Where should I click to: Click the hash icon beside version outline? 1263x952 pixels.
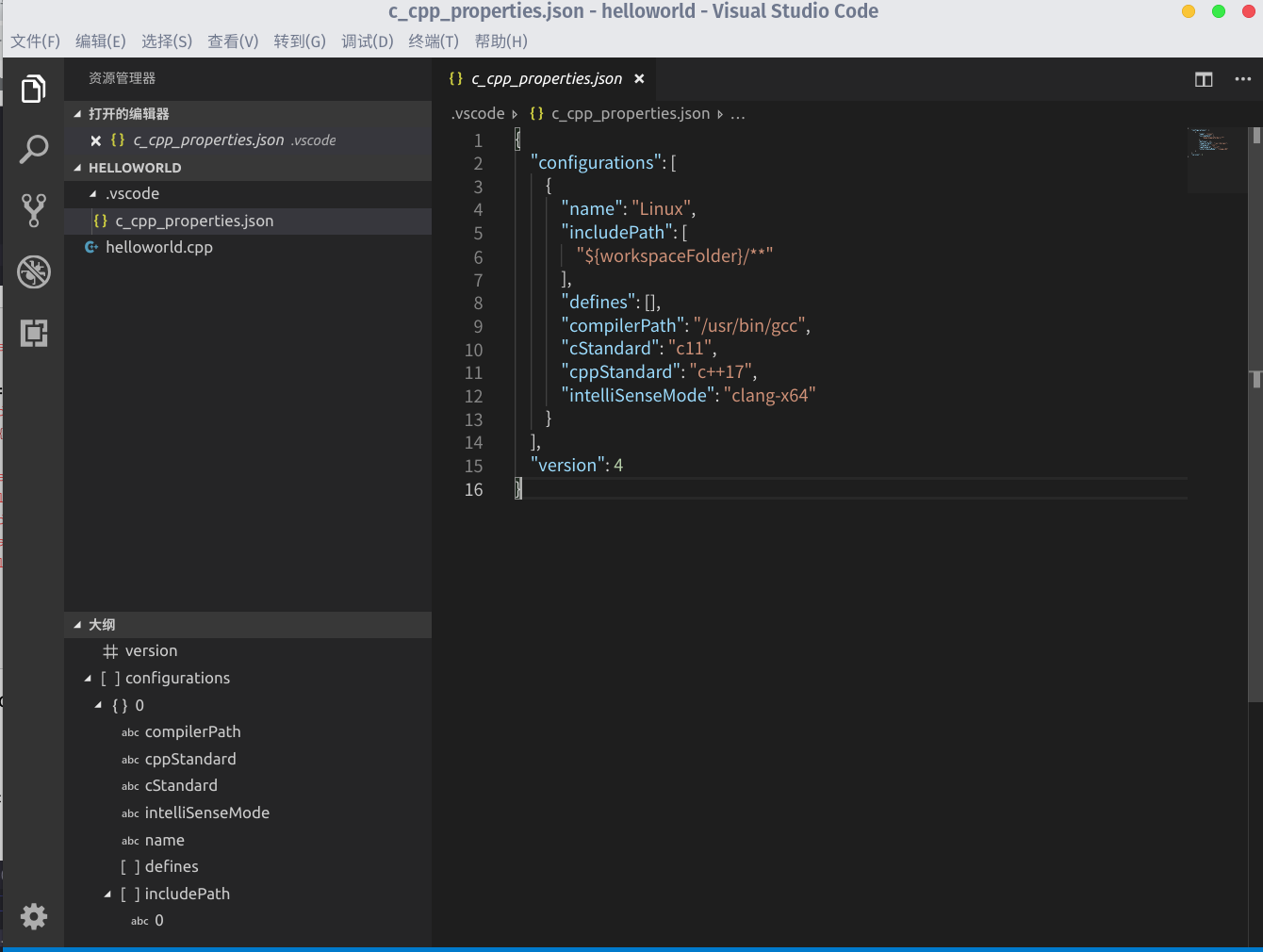[110, 651]
